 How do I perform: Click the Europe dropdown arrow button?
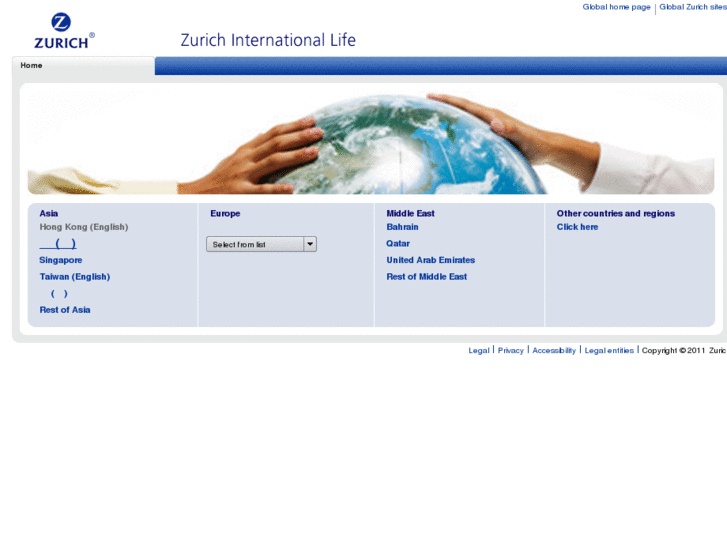click(x=310, y=244)
